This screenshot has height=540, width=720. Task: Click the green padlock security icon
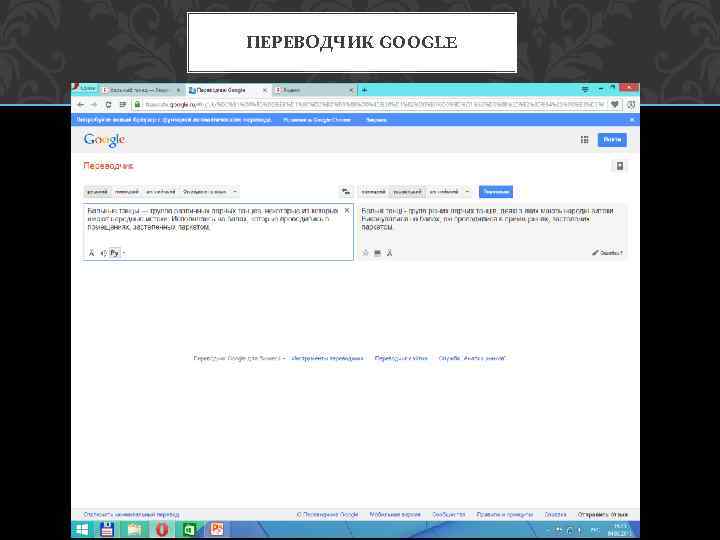point(137,105)
